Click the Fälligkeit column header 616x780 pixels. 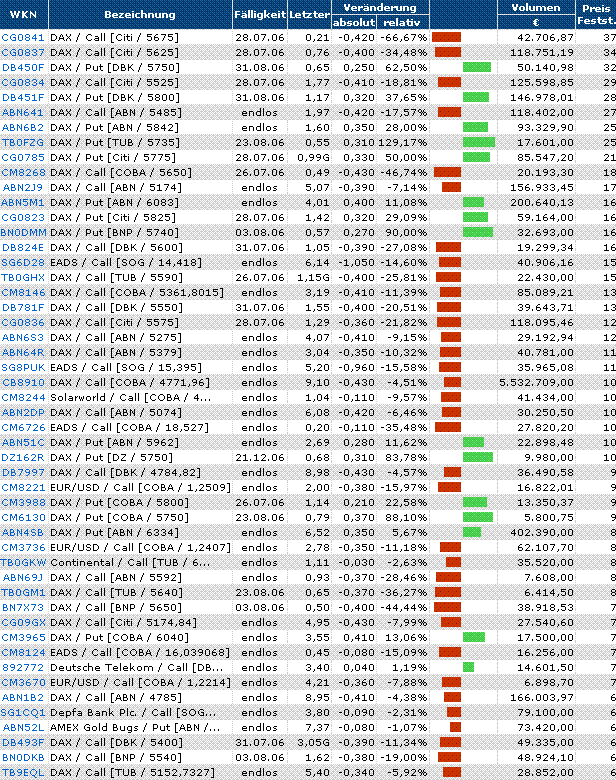pos(260,14)
